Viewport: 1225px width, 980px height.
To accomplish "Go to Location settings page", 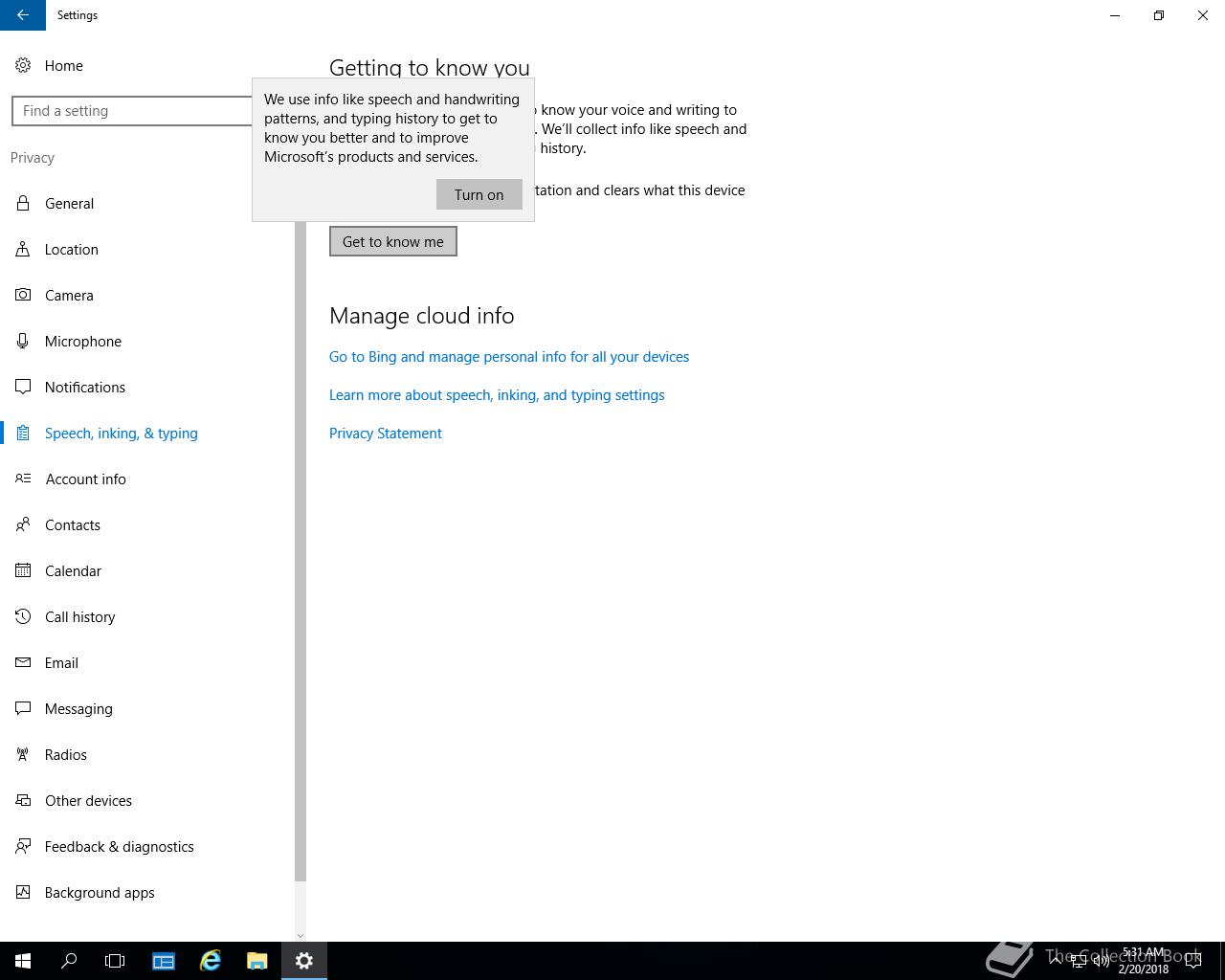I will click(148, 249).
